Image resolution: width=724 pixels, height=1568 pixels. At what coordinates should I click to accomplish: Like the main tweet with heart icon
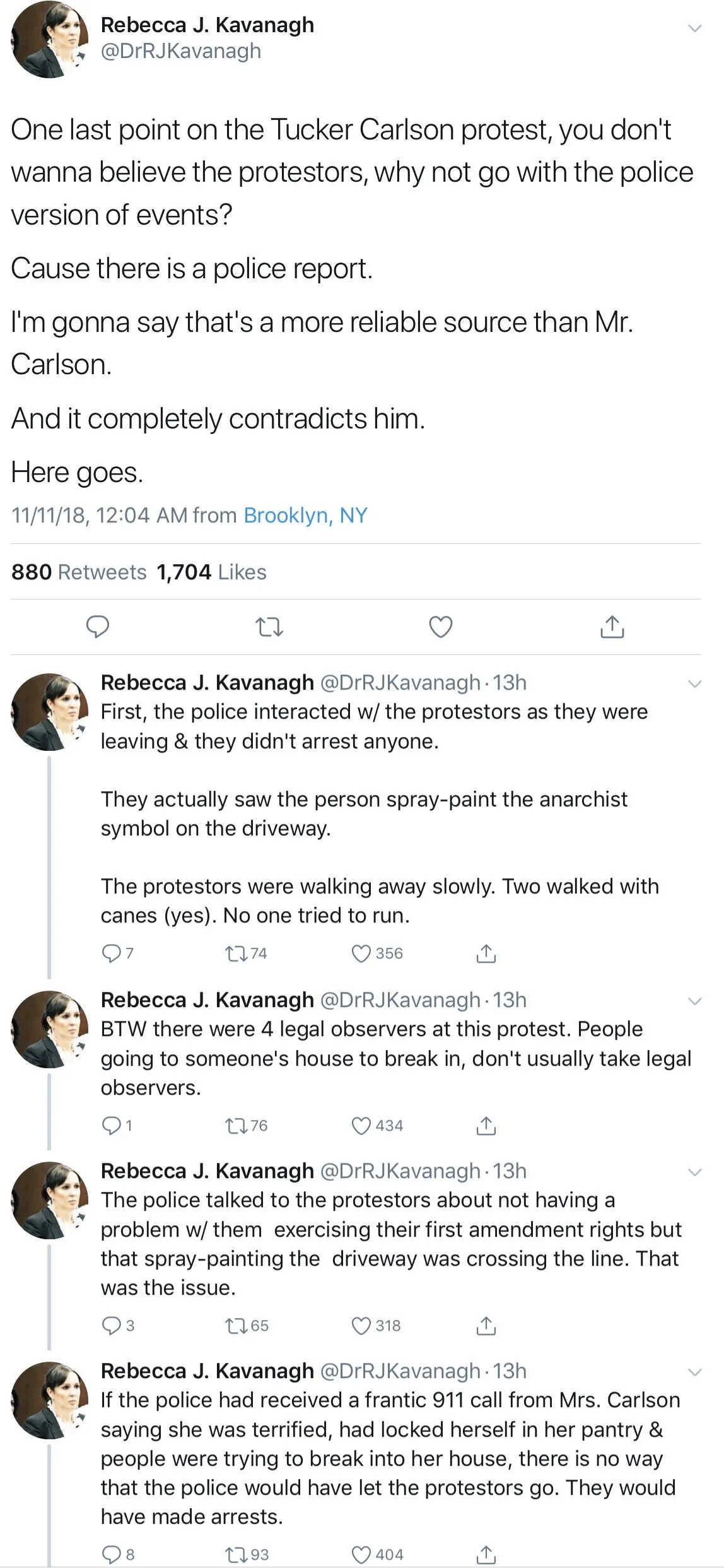(x=440, y=627)
